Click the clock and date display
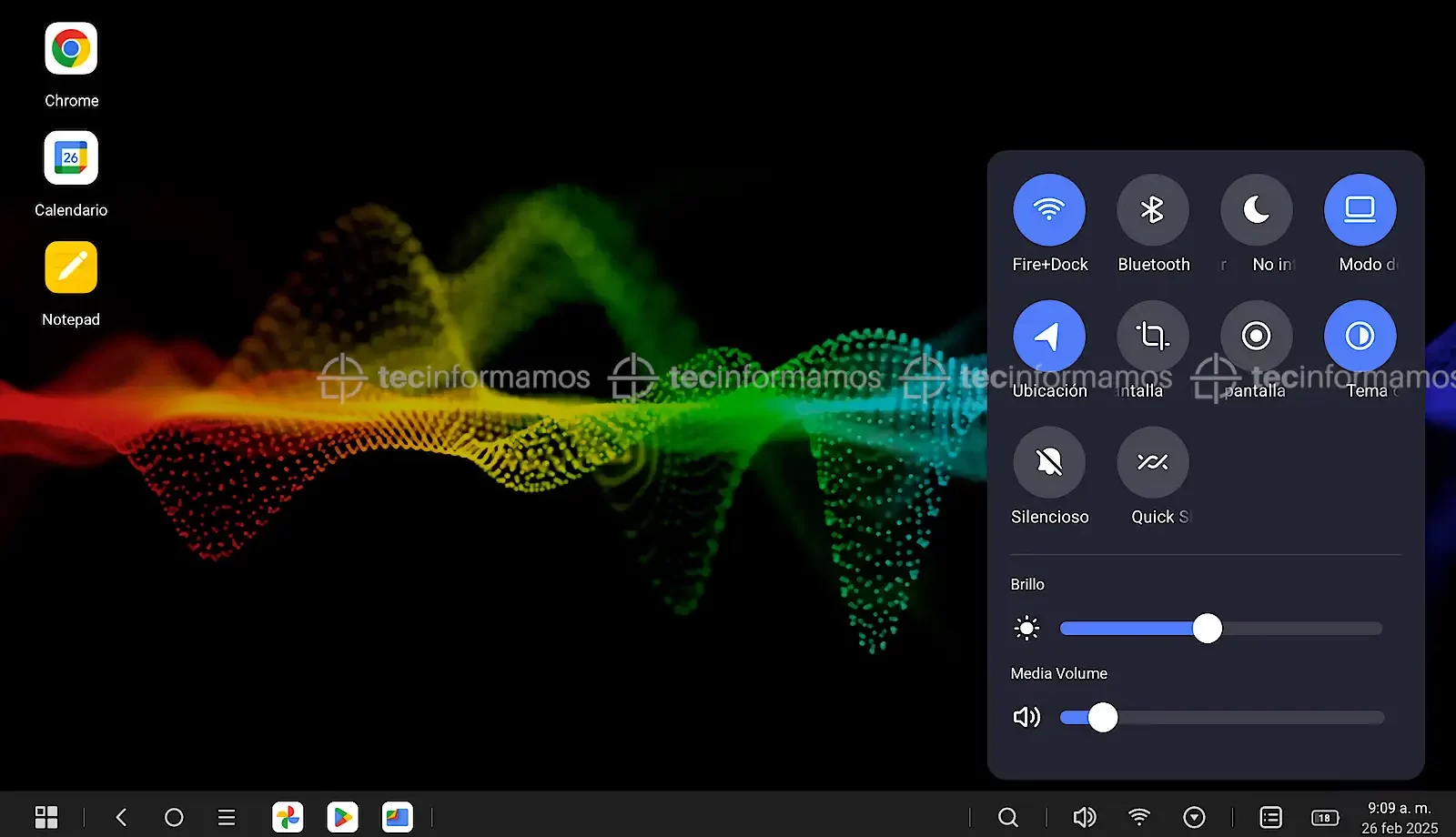 tap(1399, 817)
